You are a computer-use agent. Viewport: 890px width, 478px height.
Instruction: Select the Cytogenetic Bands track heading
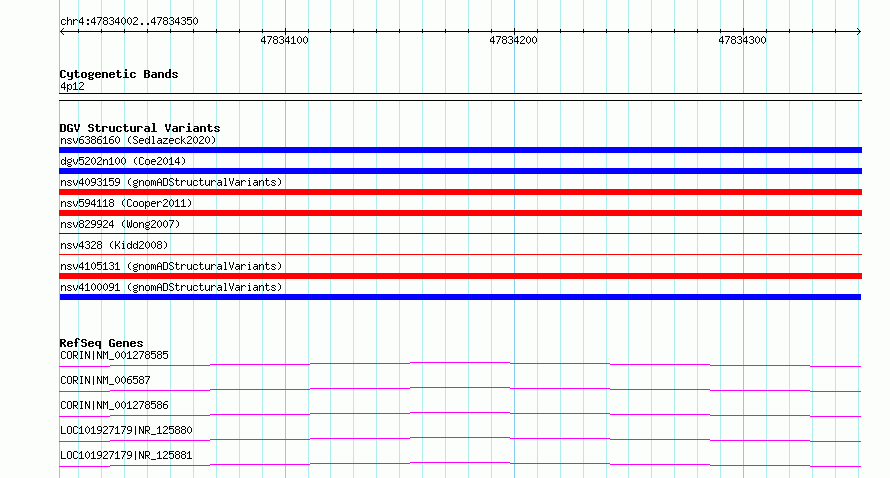119,74
